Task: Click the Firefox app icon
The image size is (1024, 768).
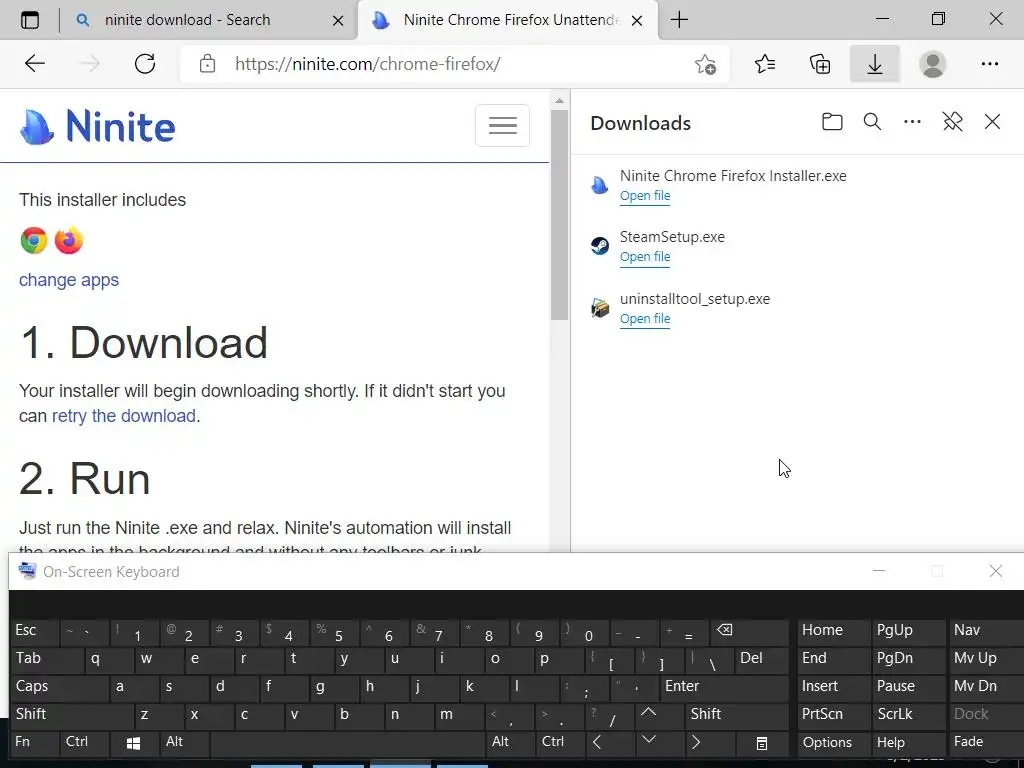Action: click(69, 240)
